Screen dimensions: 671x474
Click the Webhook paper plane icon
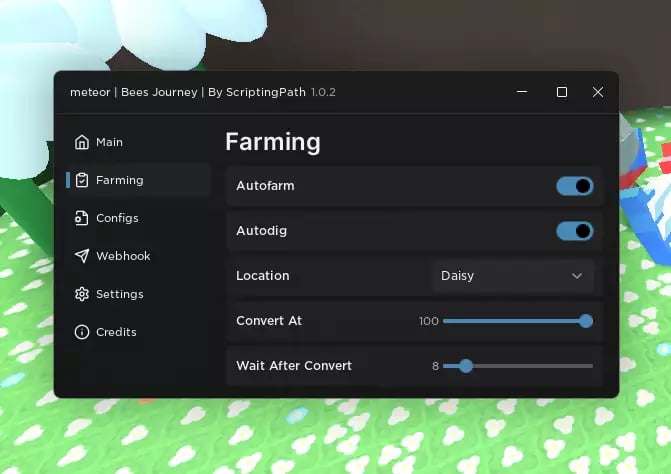[82, 256]
